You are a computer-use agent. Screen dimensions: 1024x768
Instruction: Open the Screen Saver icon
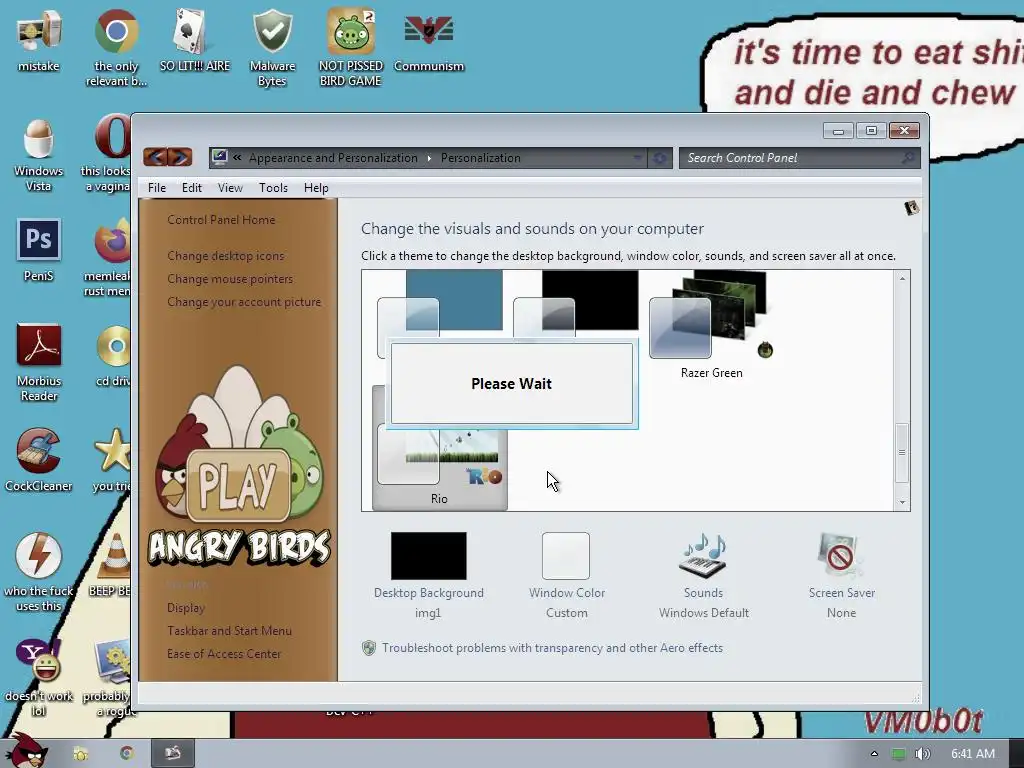point(840,556)
